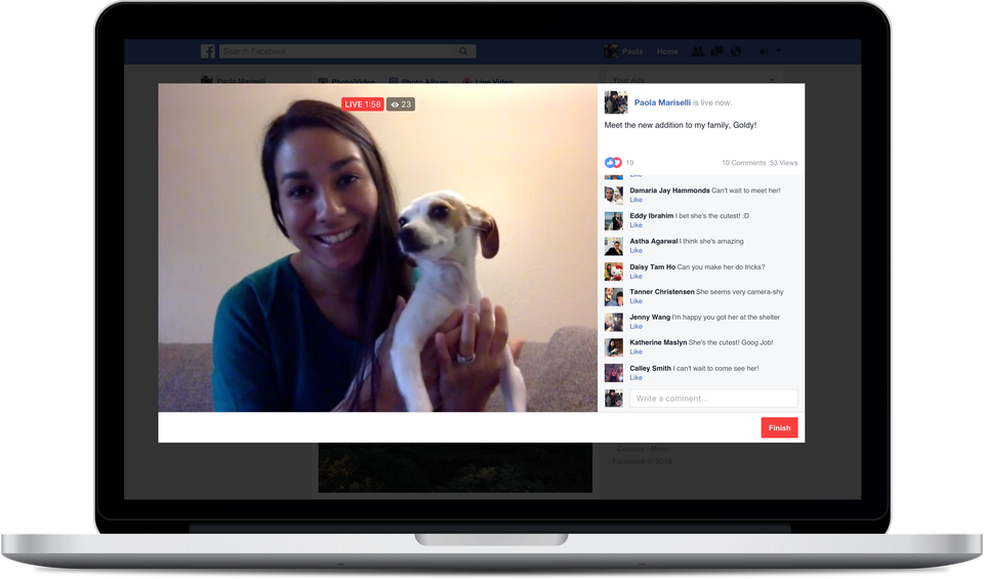Click the search magnifier icon

(464, 52)
